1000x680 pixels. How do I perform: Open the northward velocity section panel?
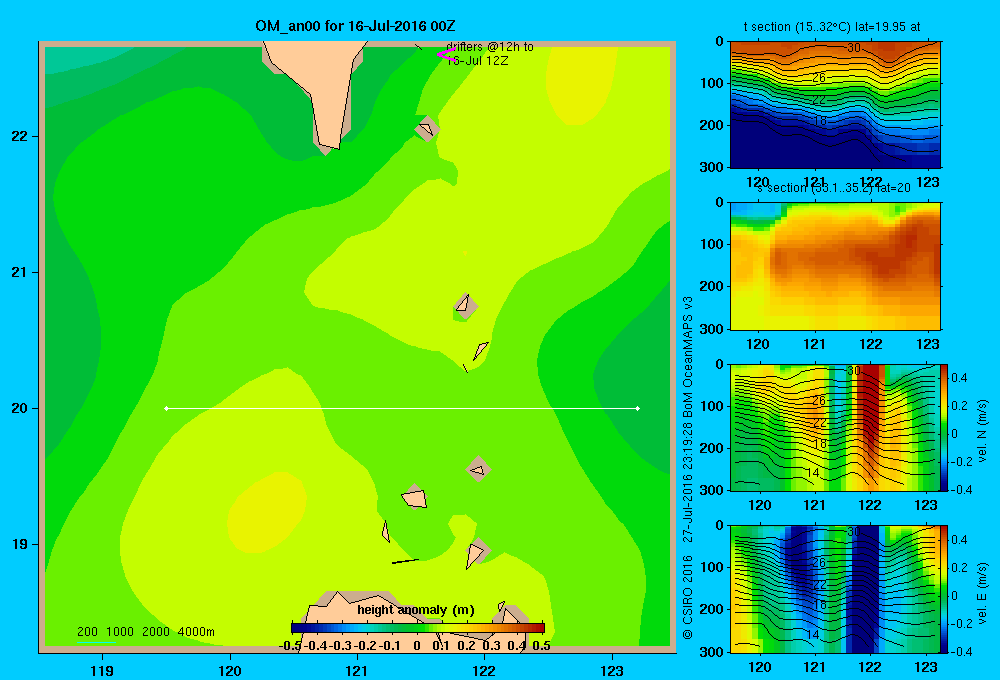coord(835,427)
